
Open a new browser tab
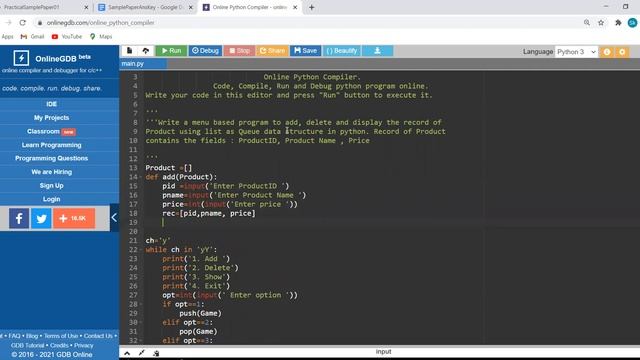tap(312, 7)
